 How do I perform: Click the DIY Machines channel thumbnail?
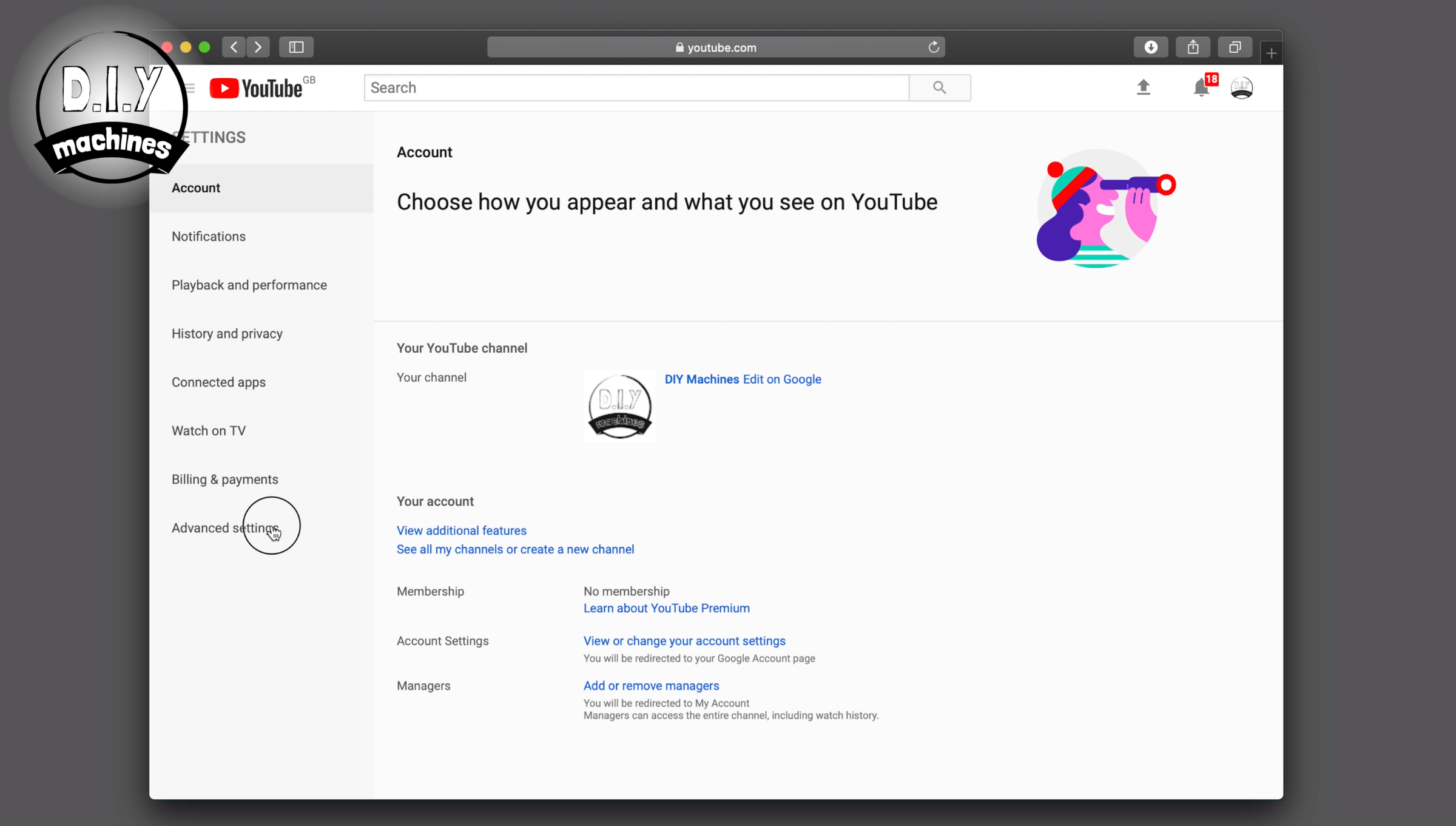[x=619, y=406]
